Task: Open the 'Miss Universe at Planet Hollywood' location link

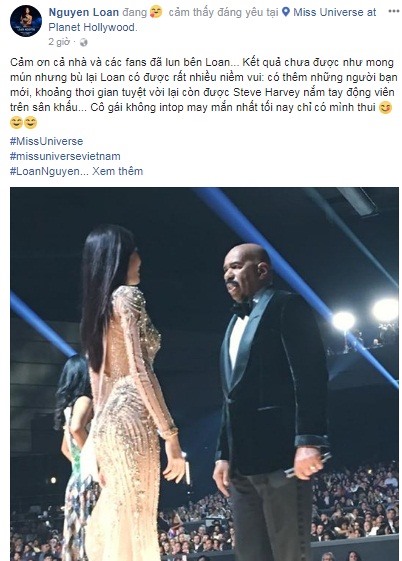Action: click(212, 20)
